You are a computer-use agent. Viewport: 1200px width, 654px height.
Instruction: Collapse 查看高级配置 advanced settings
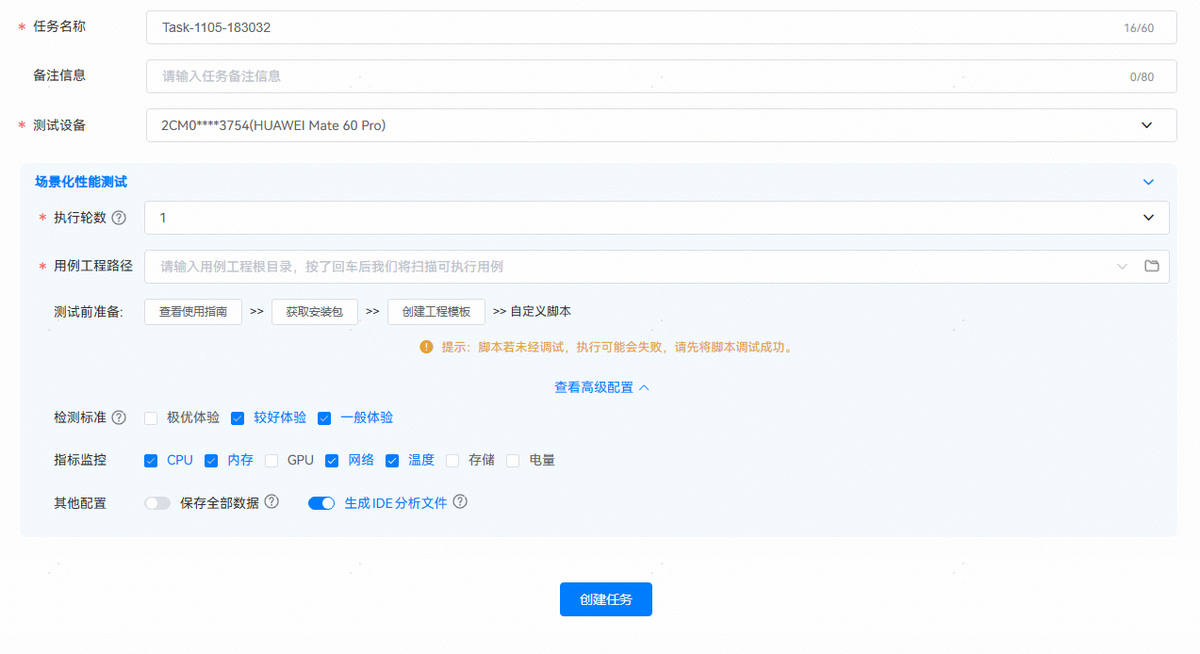[602, 387]
